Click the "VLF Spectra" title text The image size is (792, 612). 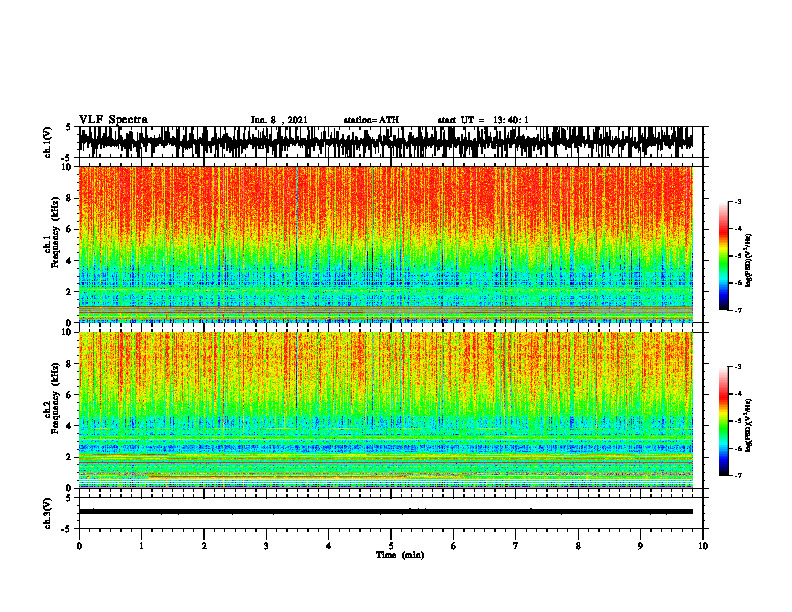click(x=113, y=120)
